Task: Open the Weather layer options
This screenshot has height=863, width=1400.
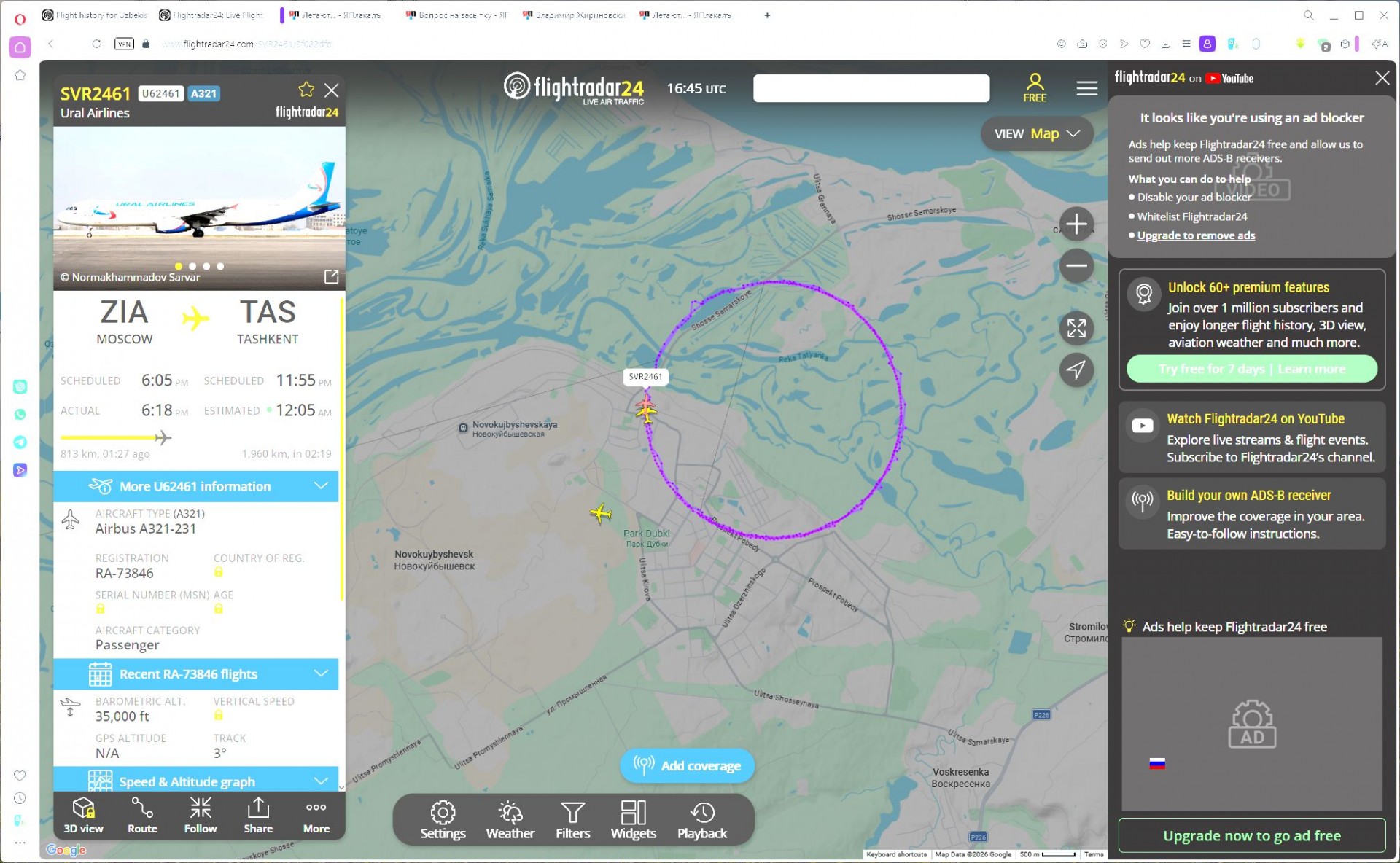Action: pos(510,820)
